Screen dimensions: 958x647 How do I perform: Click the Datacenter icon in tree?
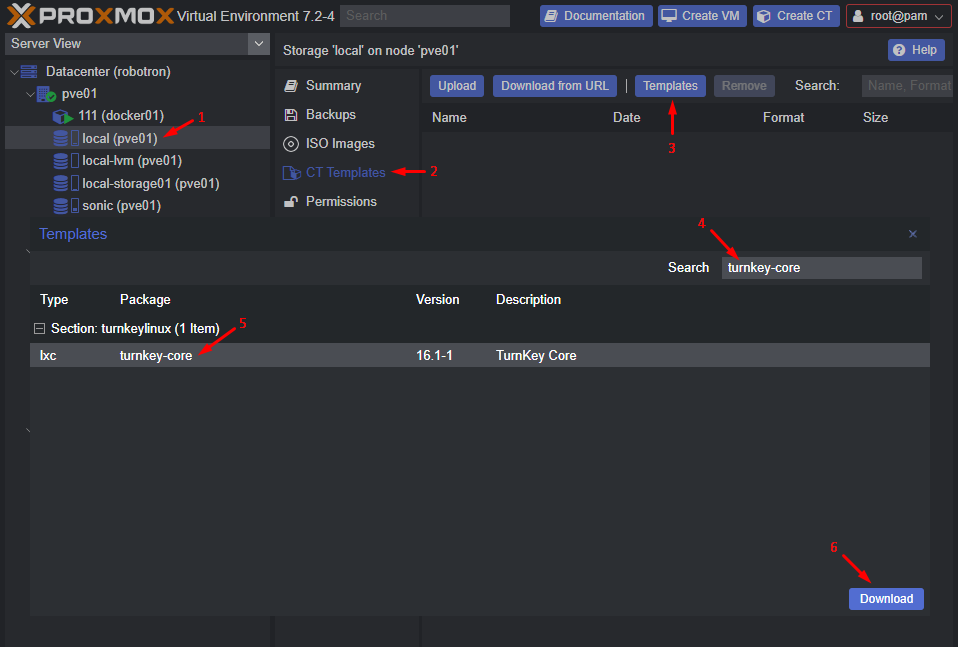tap(29, 72)
